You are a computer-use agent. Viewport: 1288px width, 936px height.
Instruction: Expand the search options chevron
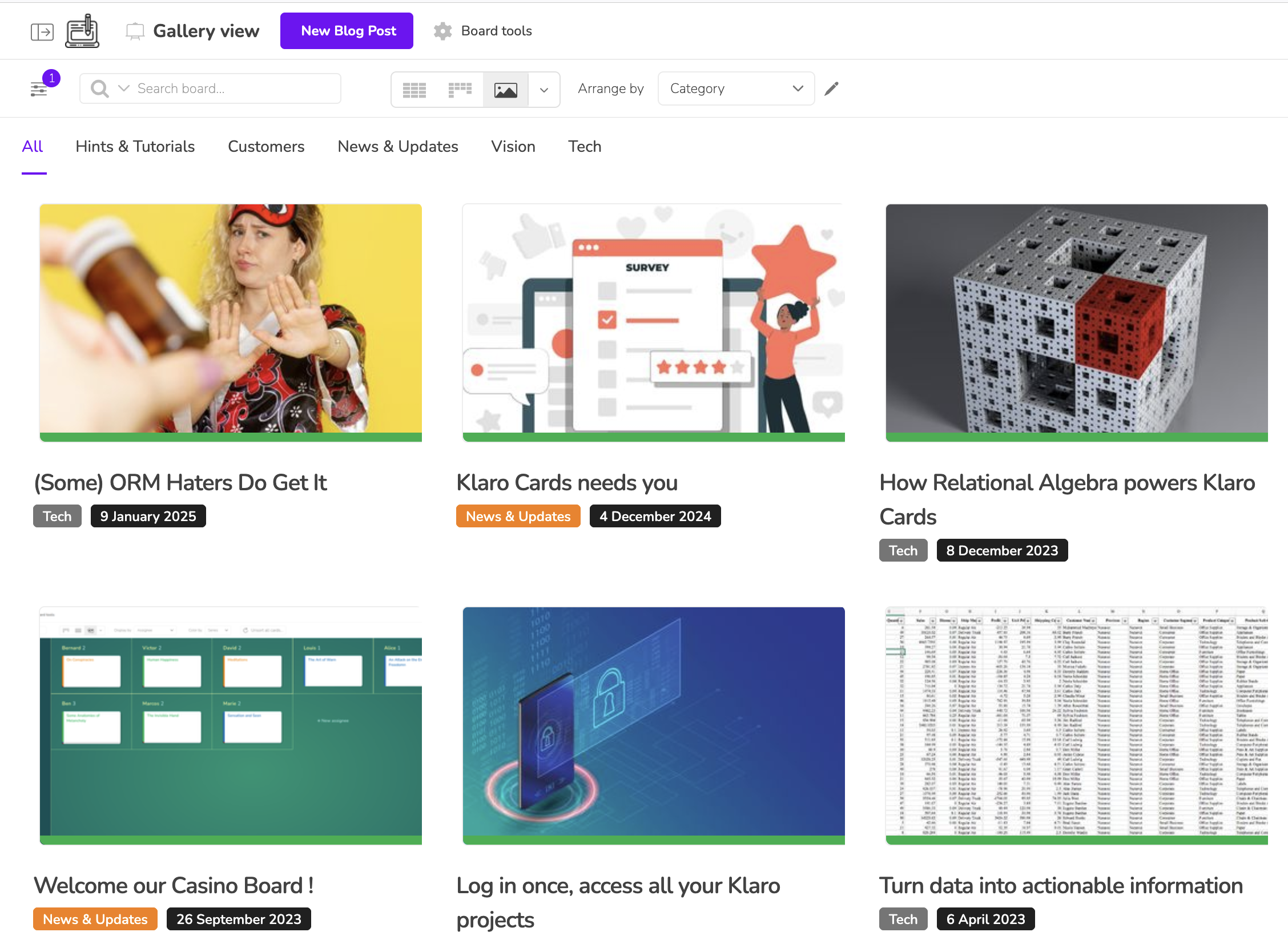click(123, 88)
